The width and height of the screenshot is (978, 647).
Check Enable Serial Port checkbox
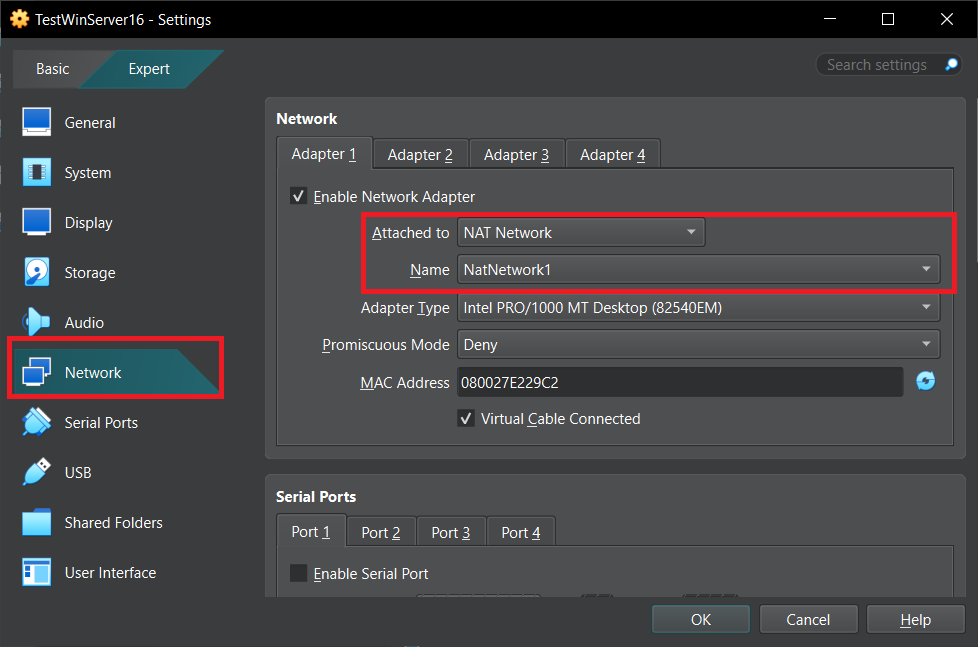(x=298, y=573)
